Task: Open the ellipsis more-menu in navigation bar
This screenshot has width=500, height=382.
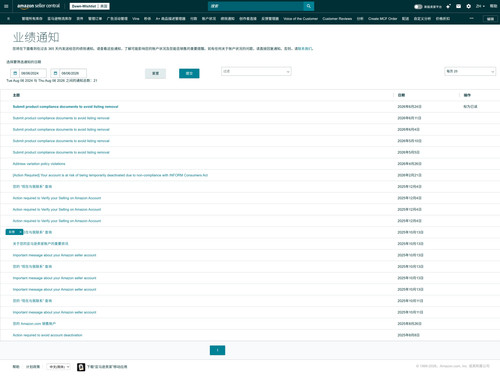Action: click(471, 18)
